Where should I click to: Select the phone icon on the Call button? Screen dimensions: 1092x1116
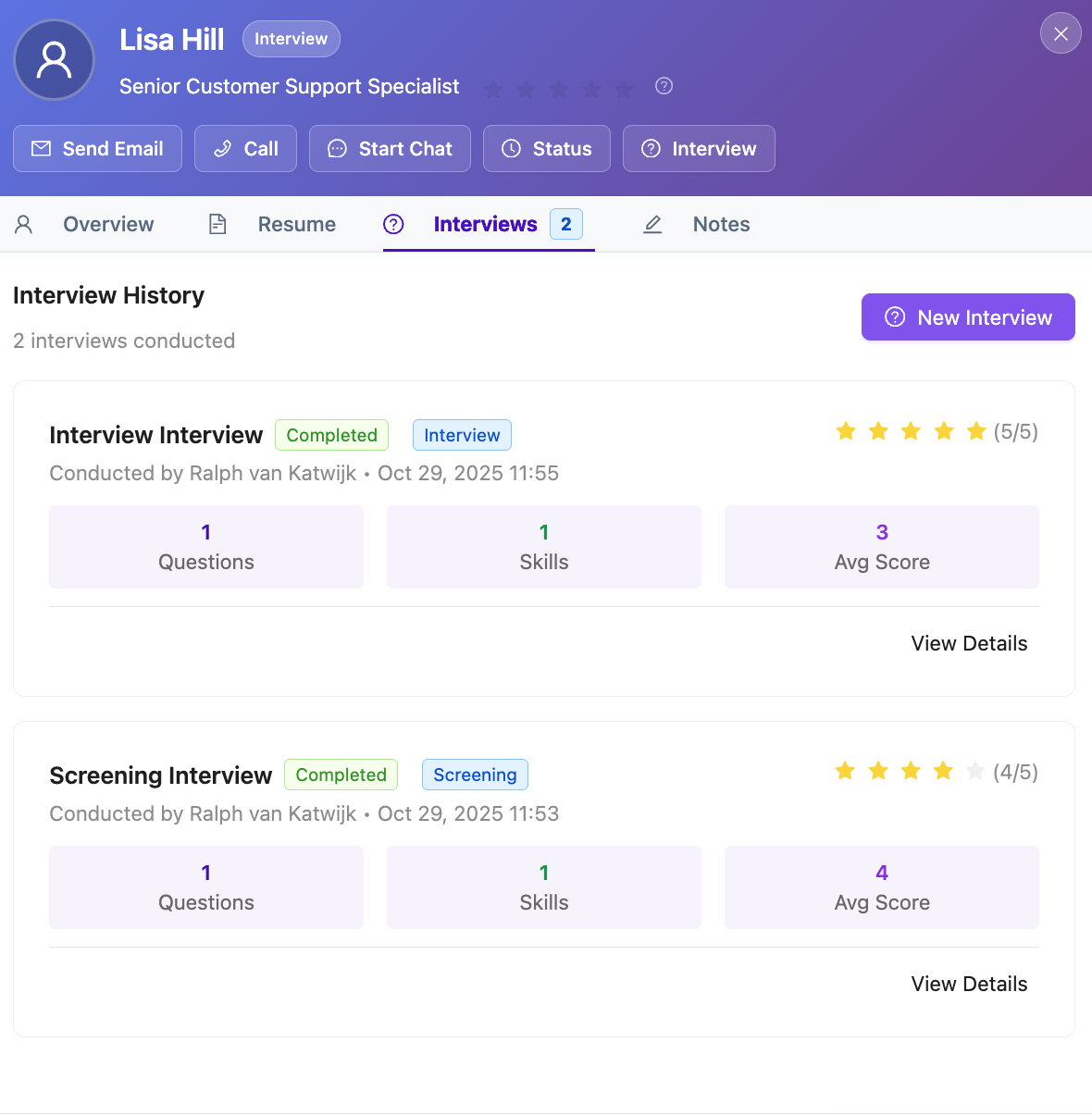(x=222, y=148)
